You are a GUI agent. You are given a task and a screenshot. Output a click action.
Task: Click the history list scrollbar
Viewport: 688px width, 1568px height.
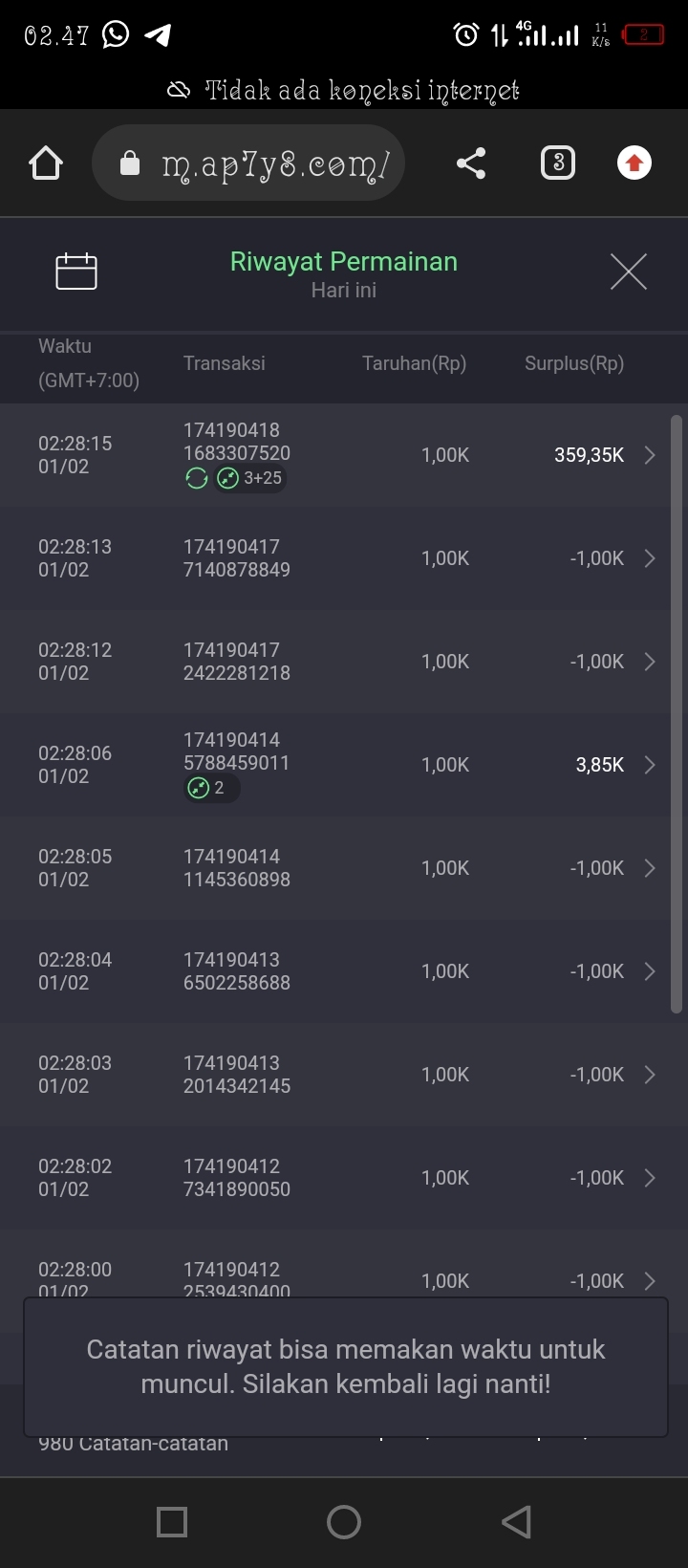677,713
